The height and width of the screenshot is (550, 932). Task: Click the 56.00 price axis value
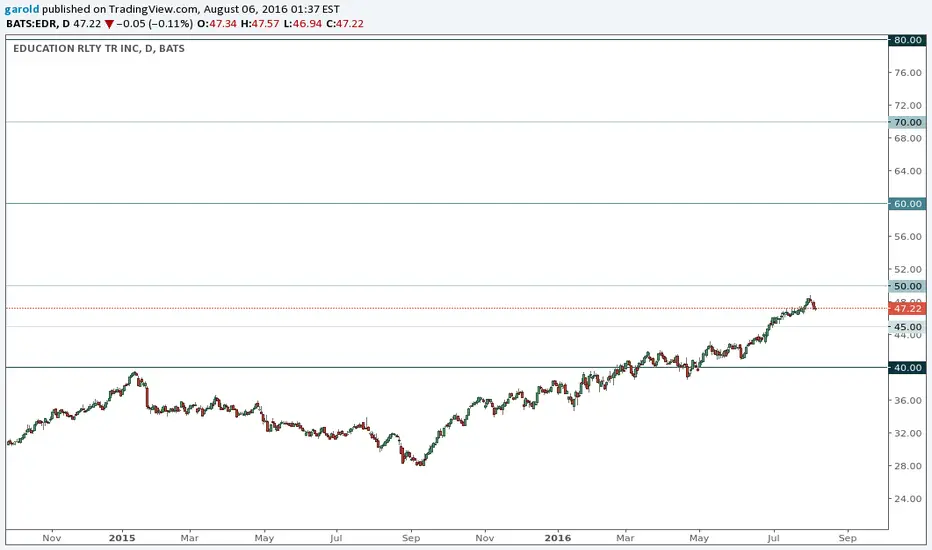[908, 237]
